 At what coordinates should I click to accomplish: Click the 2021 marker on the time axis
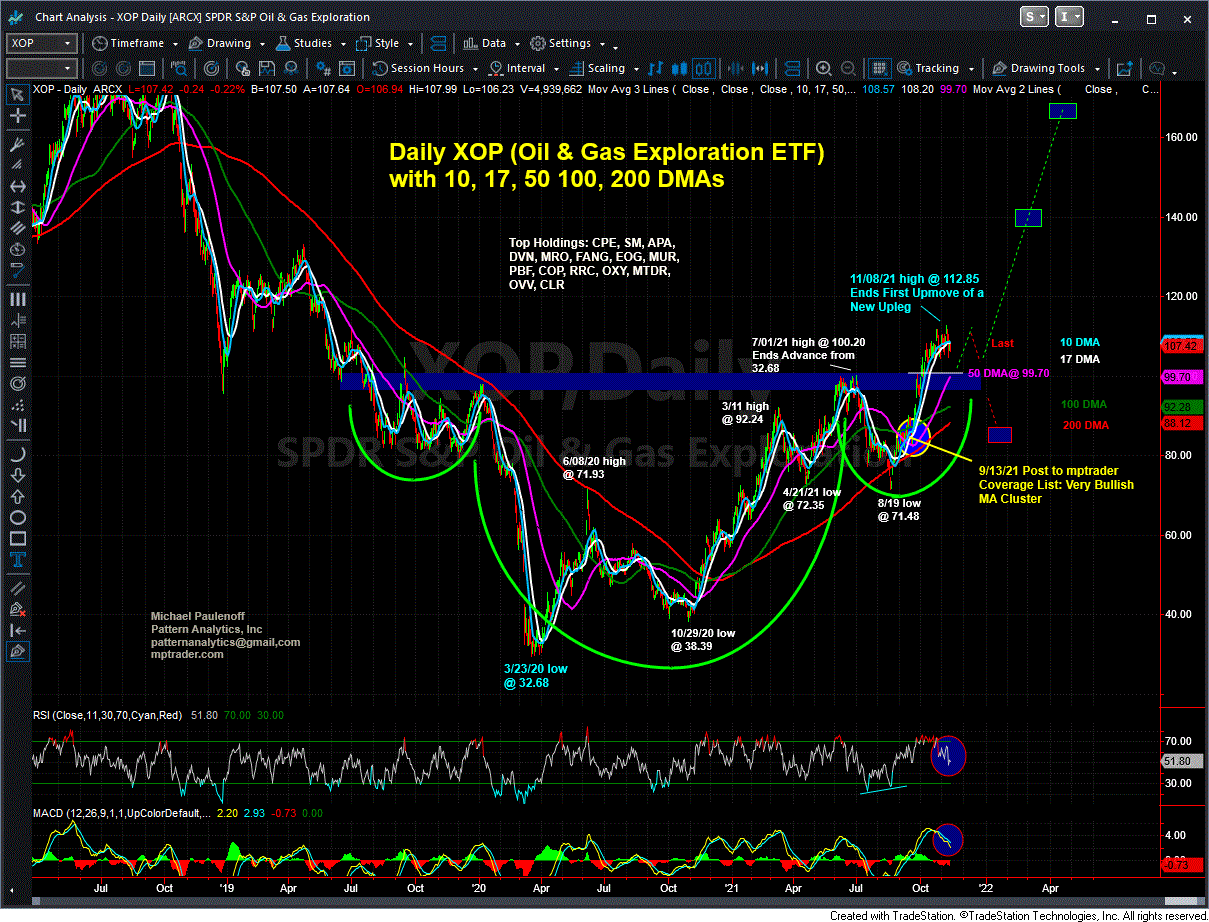[734, 887]
